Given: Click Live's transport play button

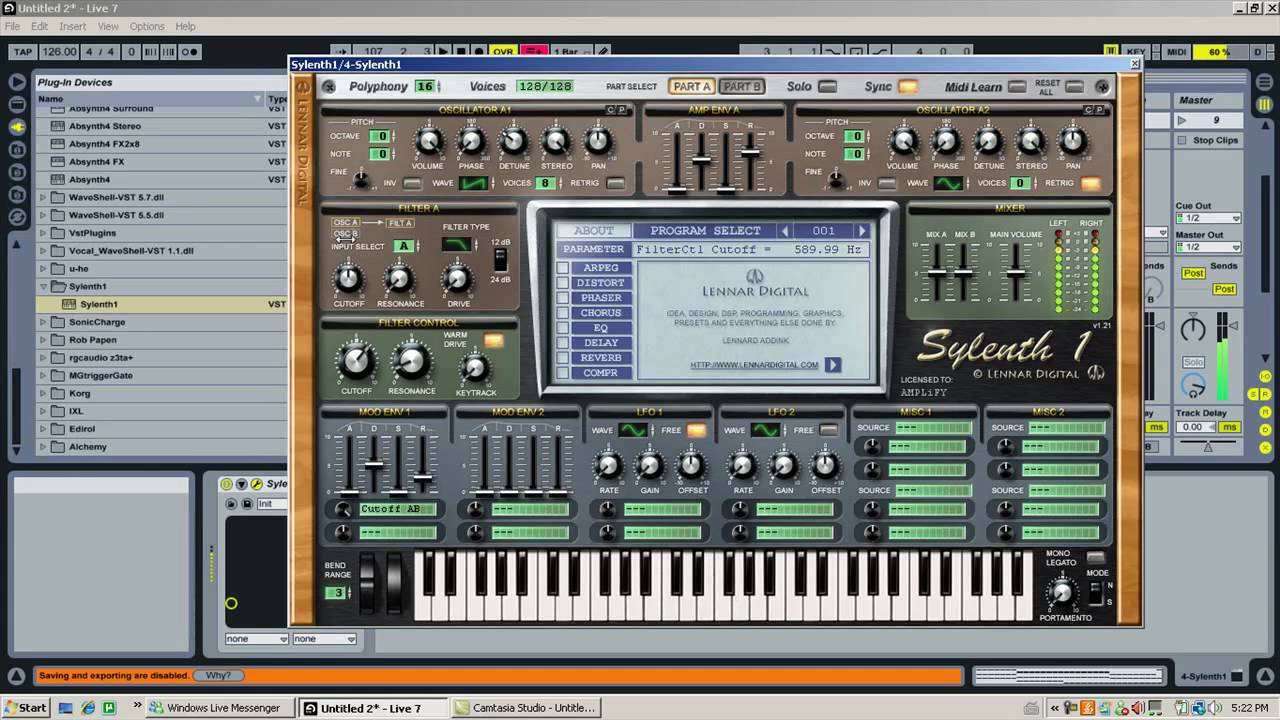Looking at the screenshot, I should pyautogui.click(x=443, y=51).
